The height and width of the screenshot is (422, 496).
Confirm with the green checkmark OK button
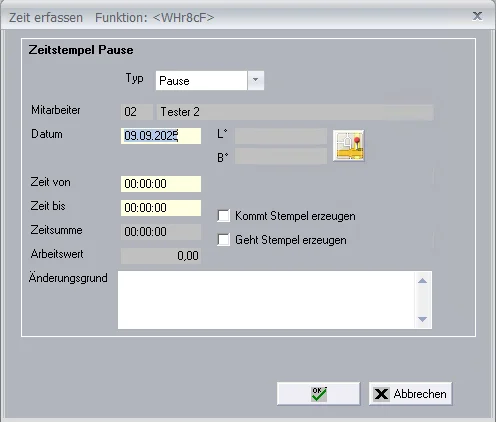318,394
